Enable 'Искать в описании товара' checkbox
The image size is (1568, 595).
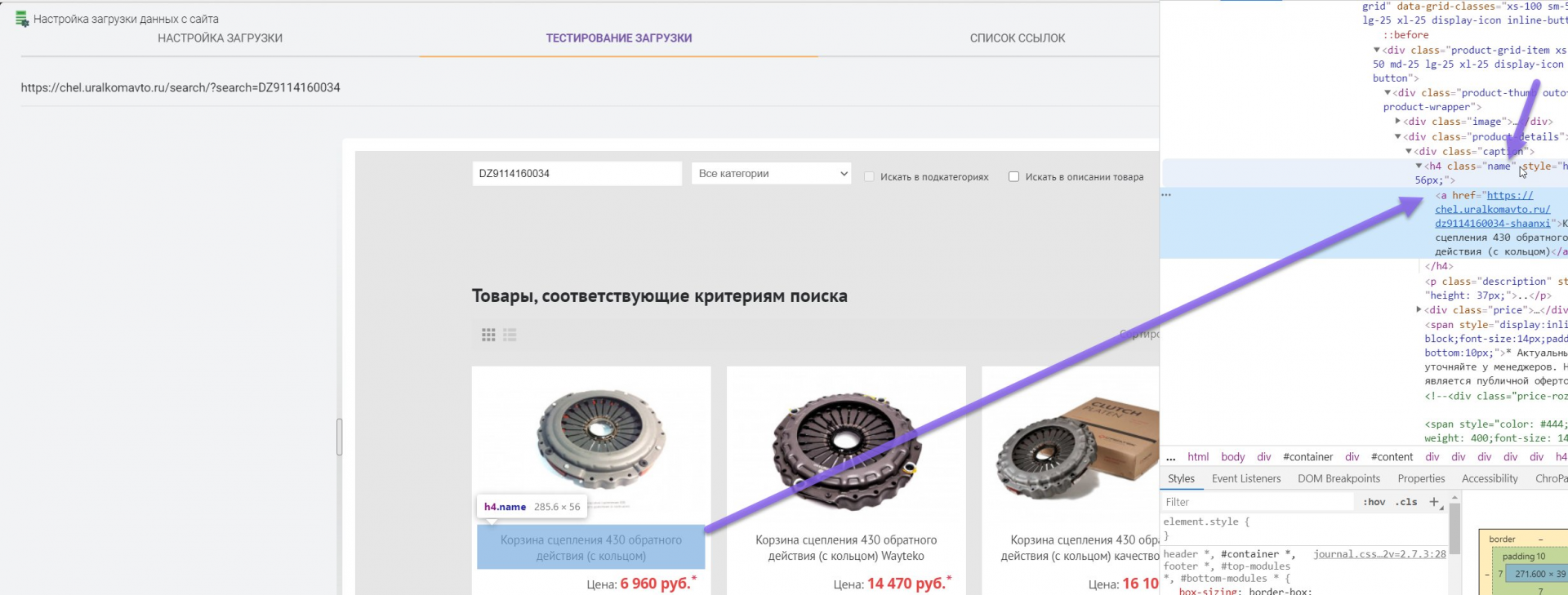point(1013,176)
